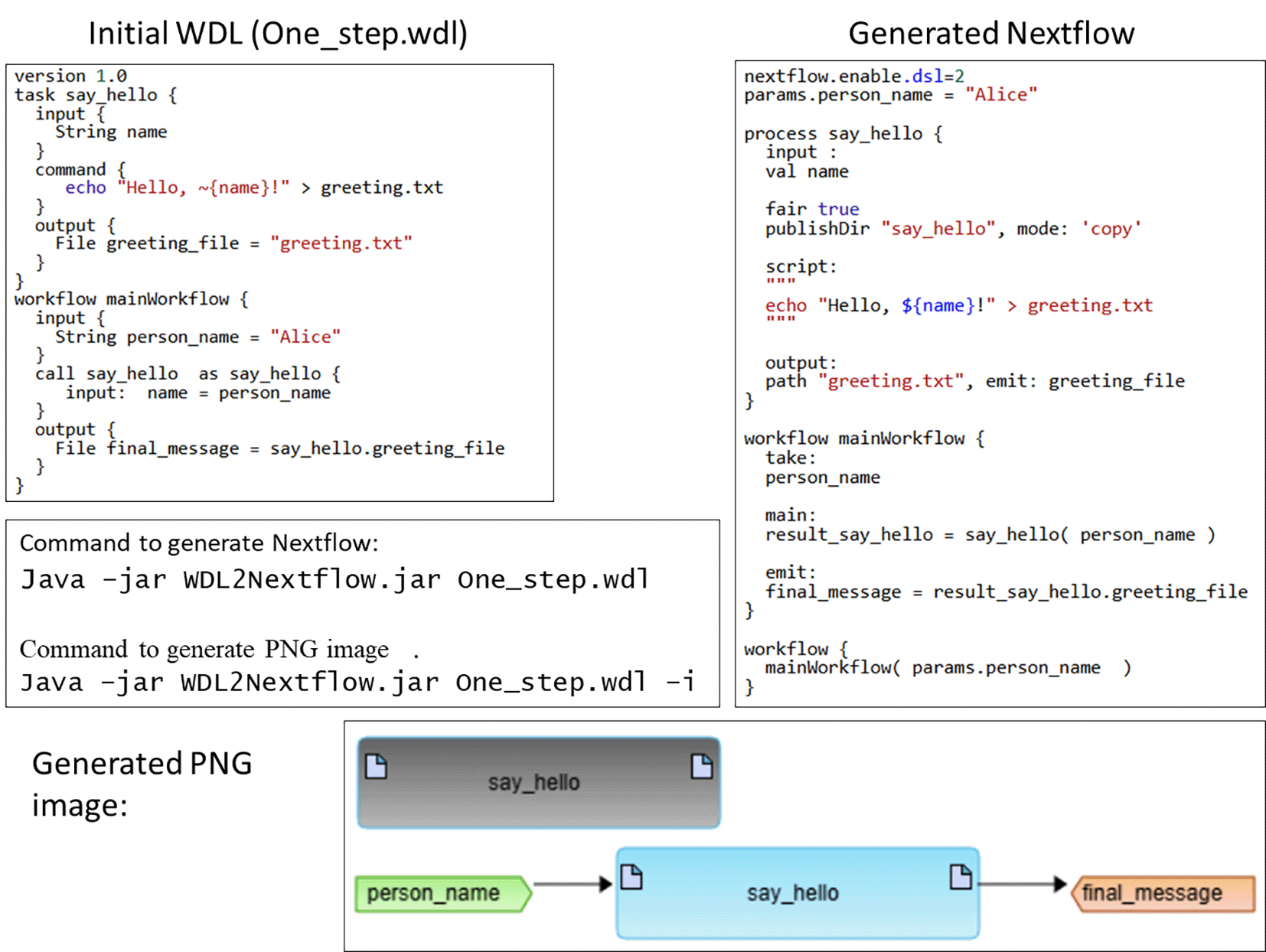Select the green person_name input node
1266x952 pixels.
(442, 894)
